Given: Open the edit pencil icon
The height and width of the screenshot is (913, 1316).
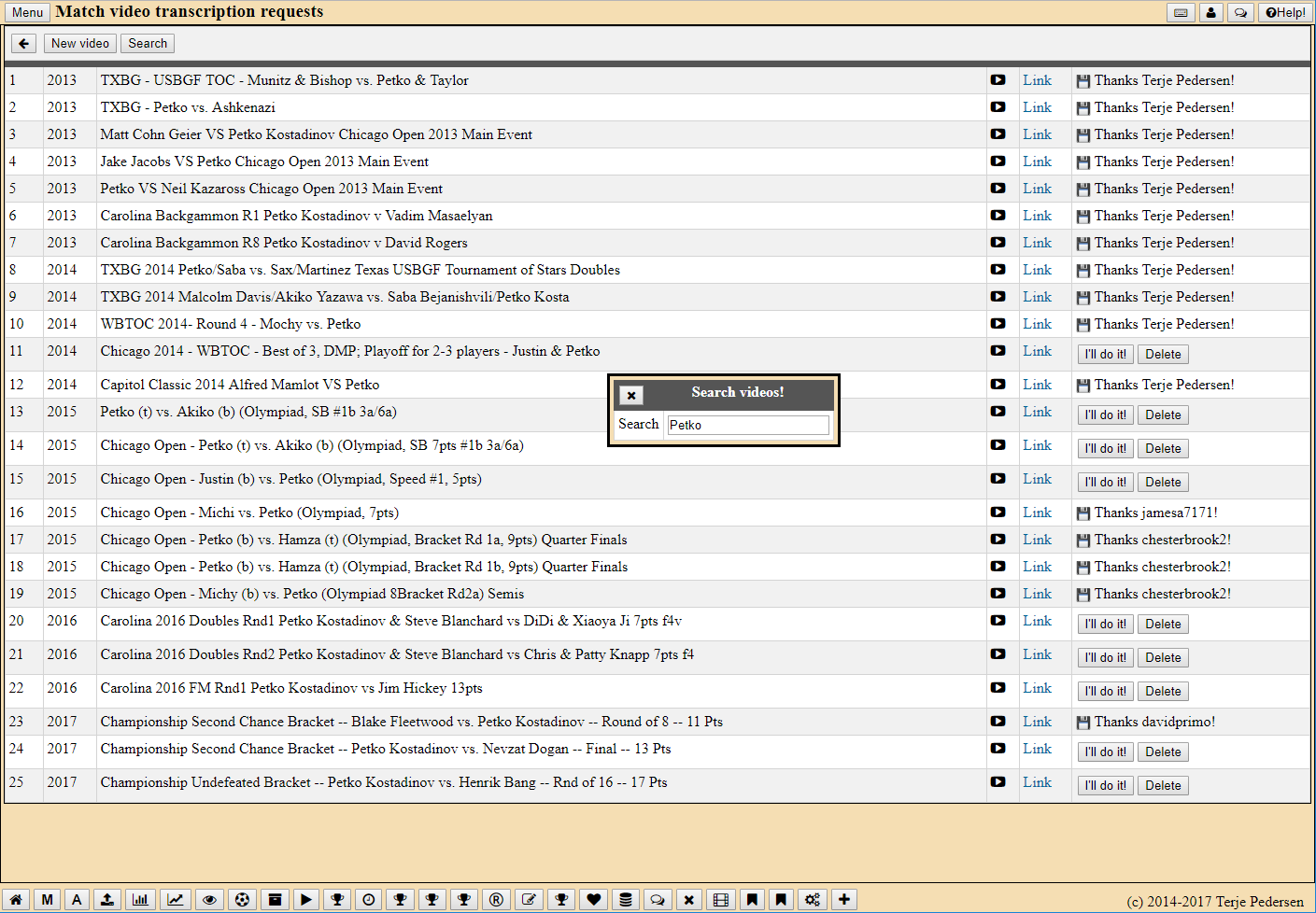Looking at the screenshot, I should pyautogui.click(x=529, y=899).
